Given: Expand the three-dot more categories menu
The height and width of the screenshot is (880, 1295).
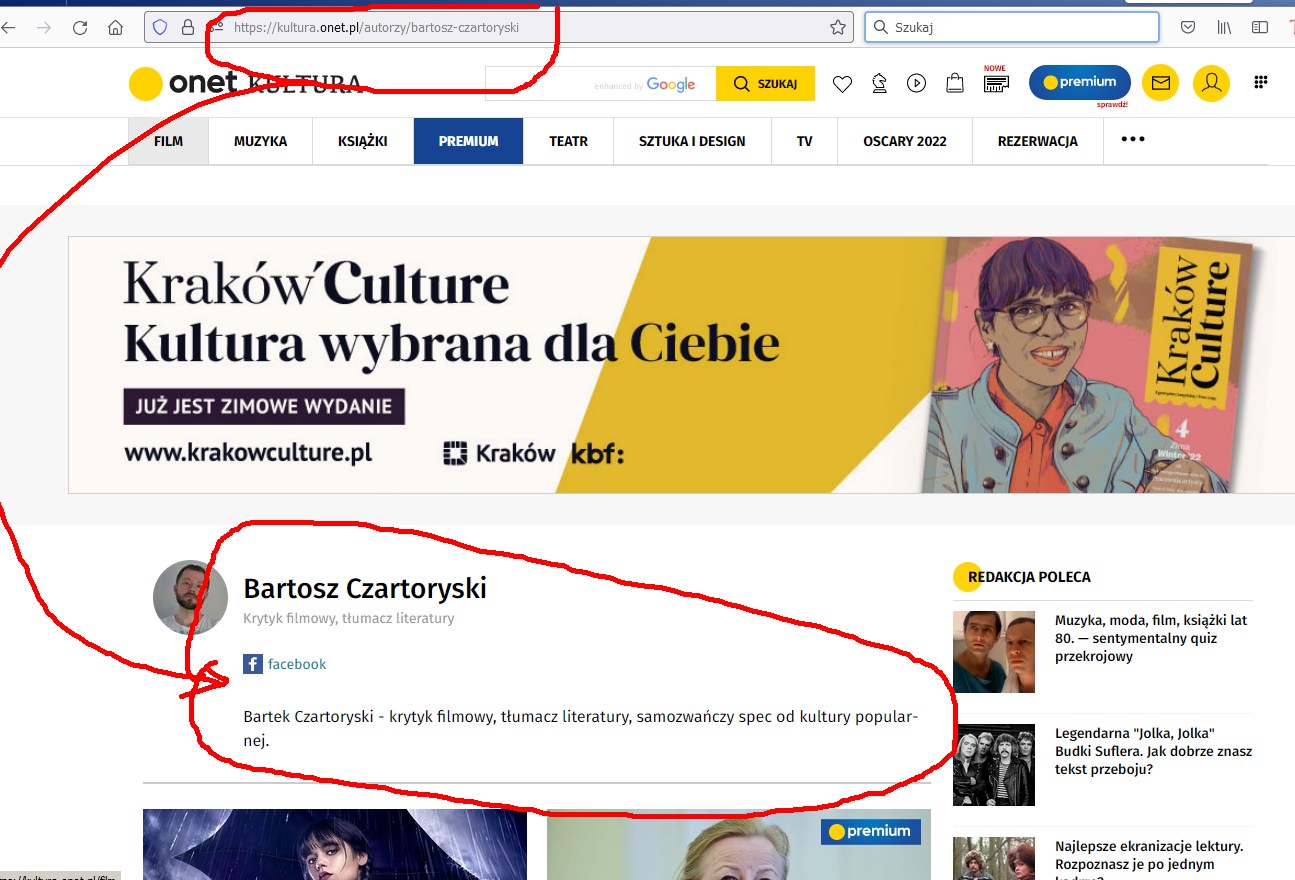Looking at the screenshot, I should coord(1131,140).
